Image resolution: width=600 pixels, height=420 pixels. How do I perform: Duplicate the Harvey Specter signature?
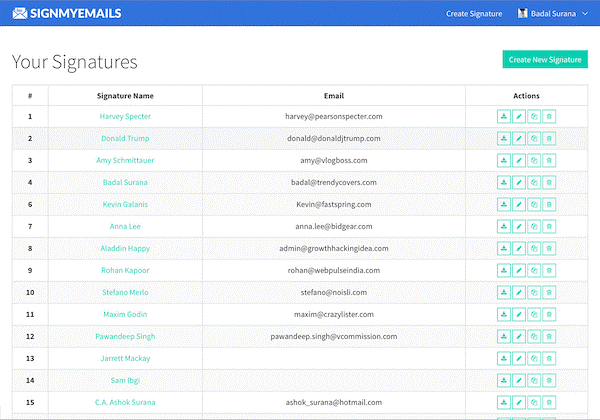coord(534,117)
